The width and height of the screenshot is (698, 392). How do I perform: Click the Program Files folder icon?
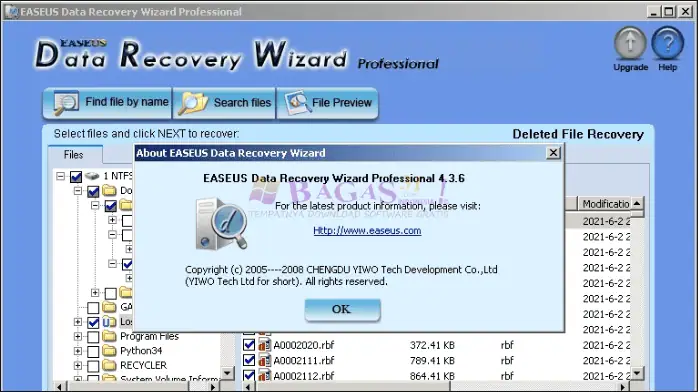click(109, 336)
